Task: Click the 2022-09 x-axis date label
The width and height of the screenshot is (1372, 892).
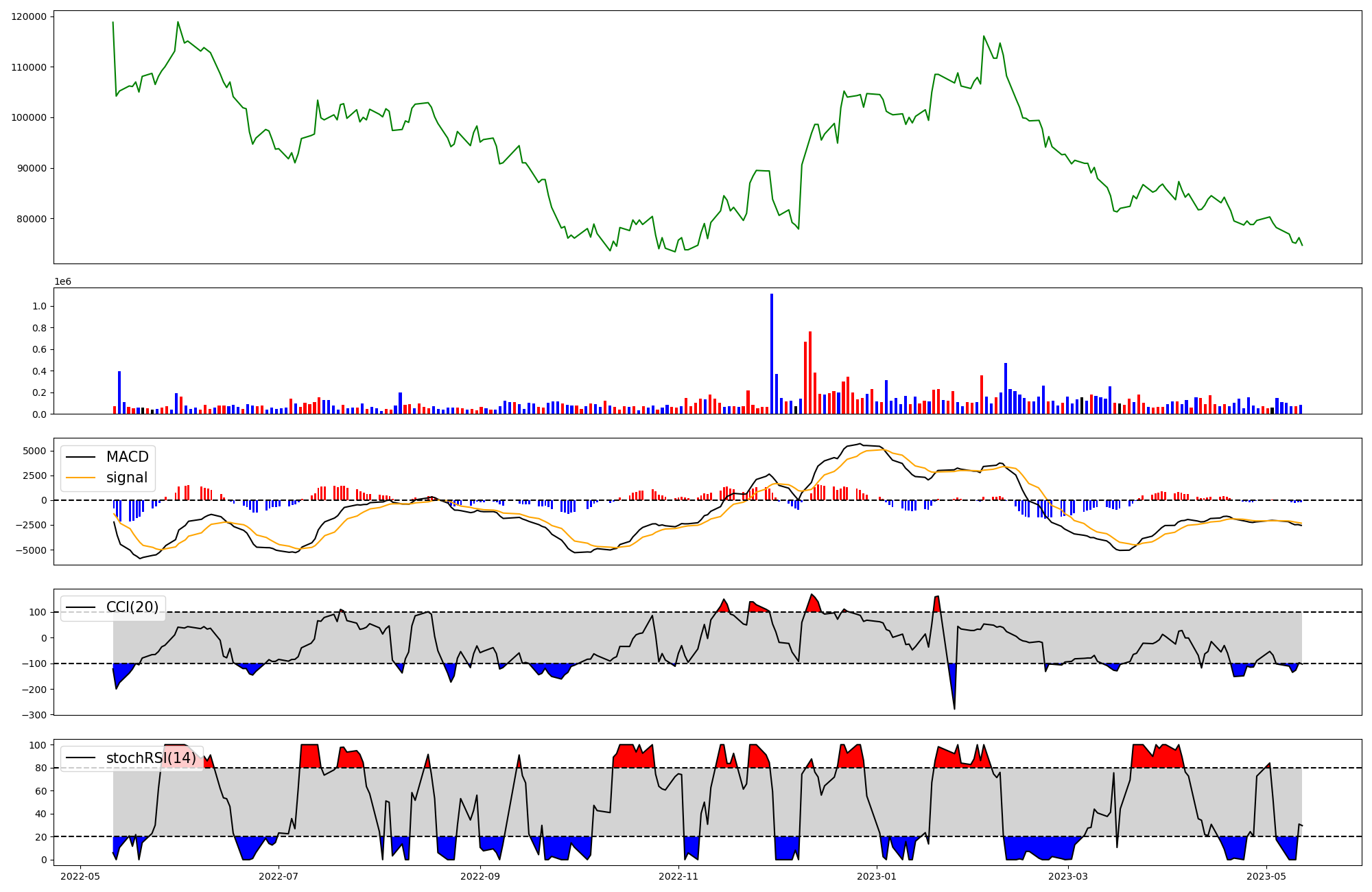Action: (480, 876)
